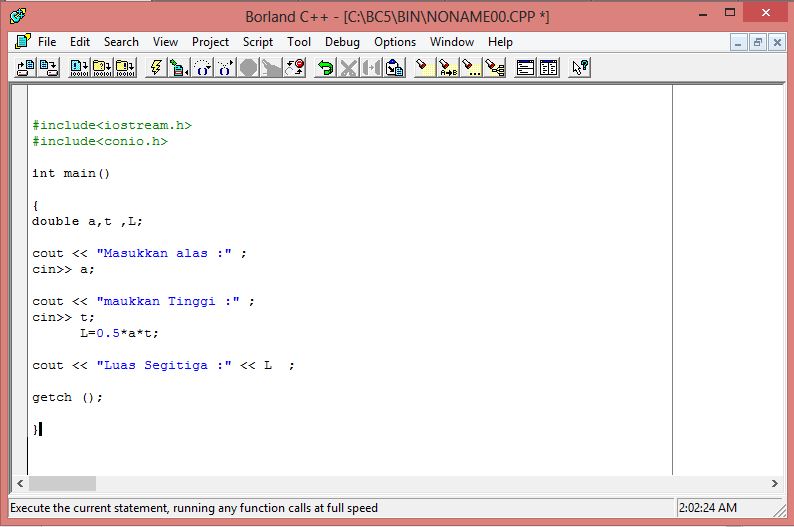Click the Search again flashlight icon with dots
Viewport: 794px width, 527px height.
tap(470, 67)
